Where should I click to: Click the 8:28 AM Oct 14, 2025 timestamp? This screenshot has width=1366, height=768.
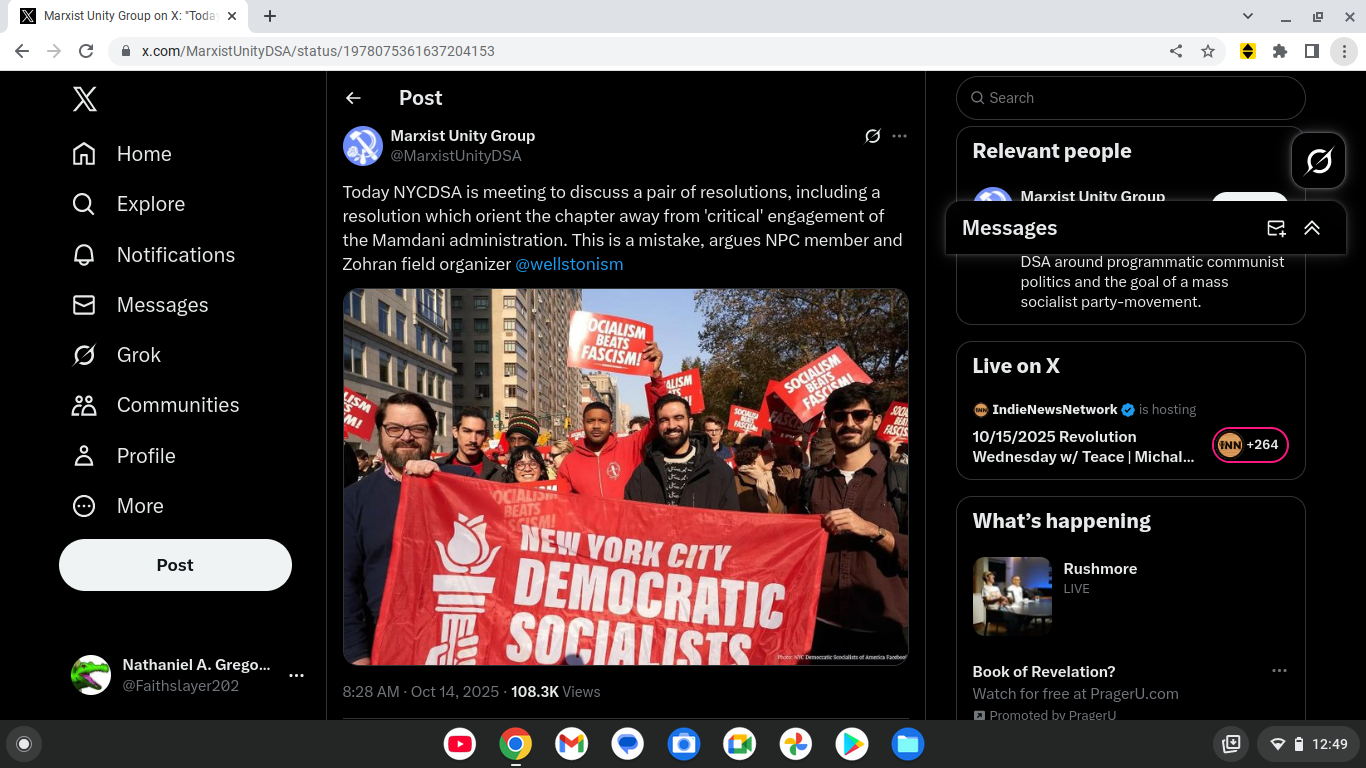pyautogui.click(x=421, y=692)
